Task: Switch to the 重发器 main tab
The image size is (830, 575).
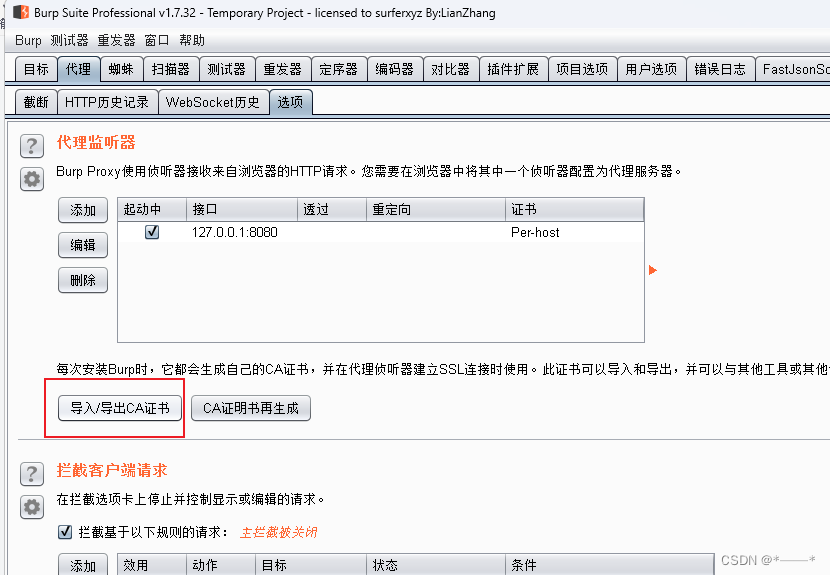Action: click(283, 69)
